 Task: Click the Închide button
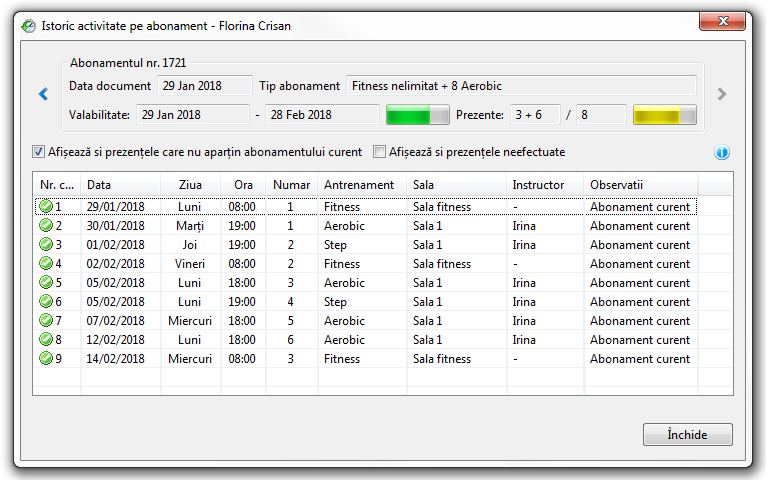[x=687, y=435]
